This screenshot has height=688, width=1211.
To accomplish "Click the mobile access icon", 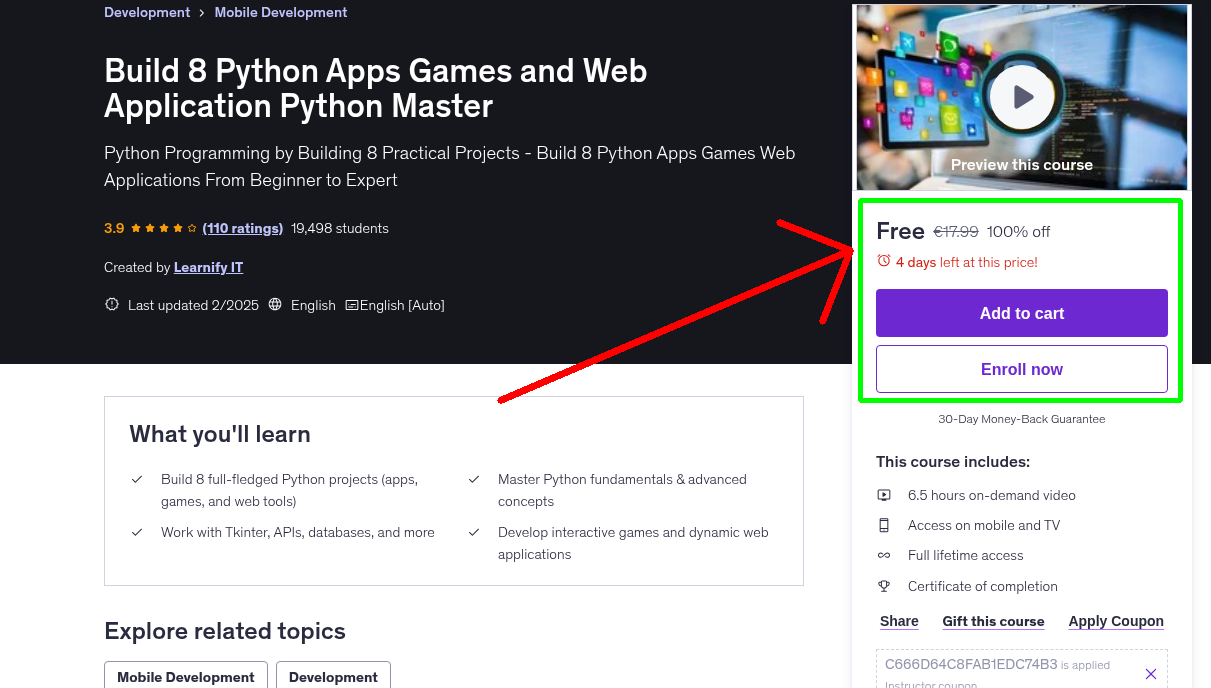I will pyautogui.click(x=884, y=525).
